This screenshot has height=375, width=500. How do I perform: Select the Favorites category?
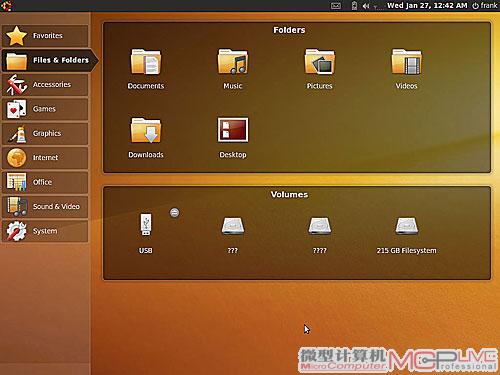tap(45, 36)
